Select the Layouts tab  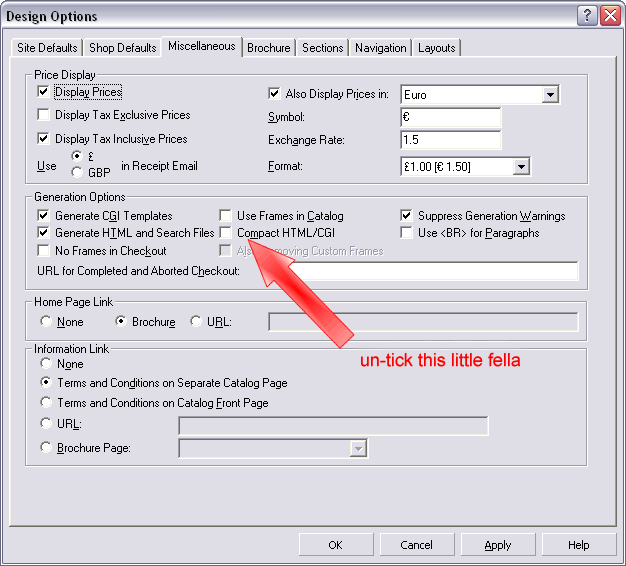coord(436,48)
